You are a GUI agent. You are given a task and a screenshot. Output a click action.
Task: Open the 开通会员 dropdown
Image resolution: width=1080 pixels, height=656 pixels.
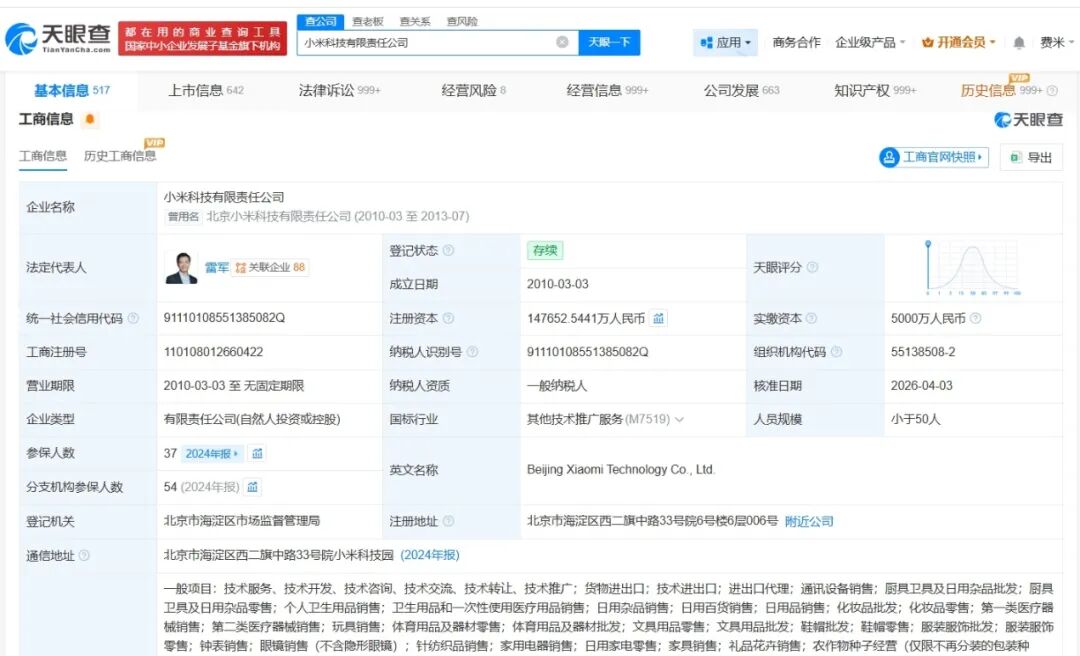pos(959,43)
